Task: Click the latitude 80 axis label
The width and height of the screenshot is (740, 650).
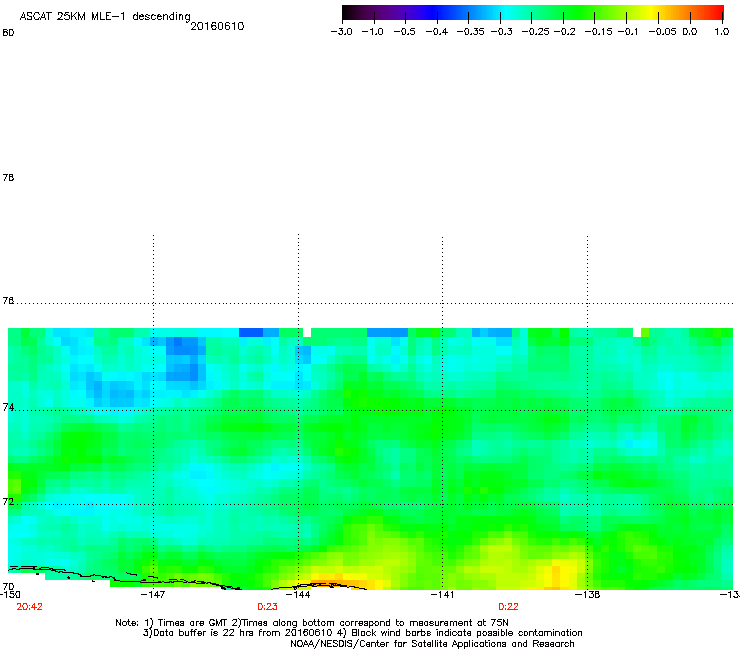Action: click(8, 33)
